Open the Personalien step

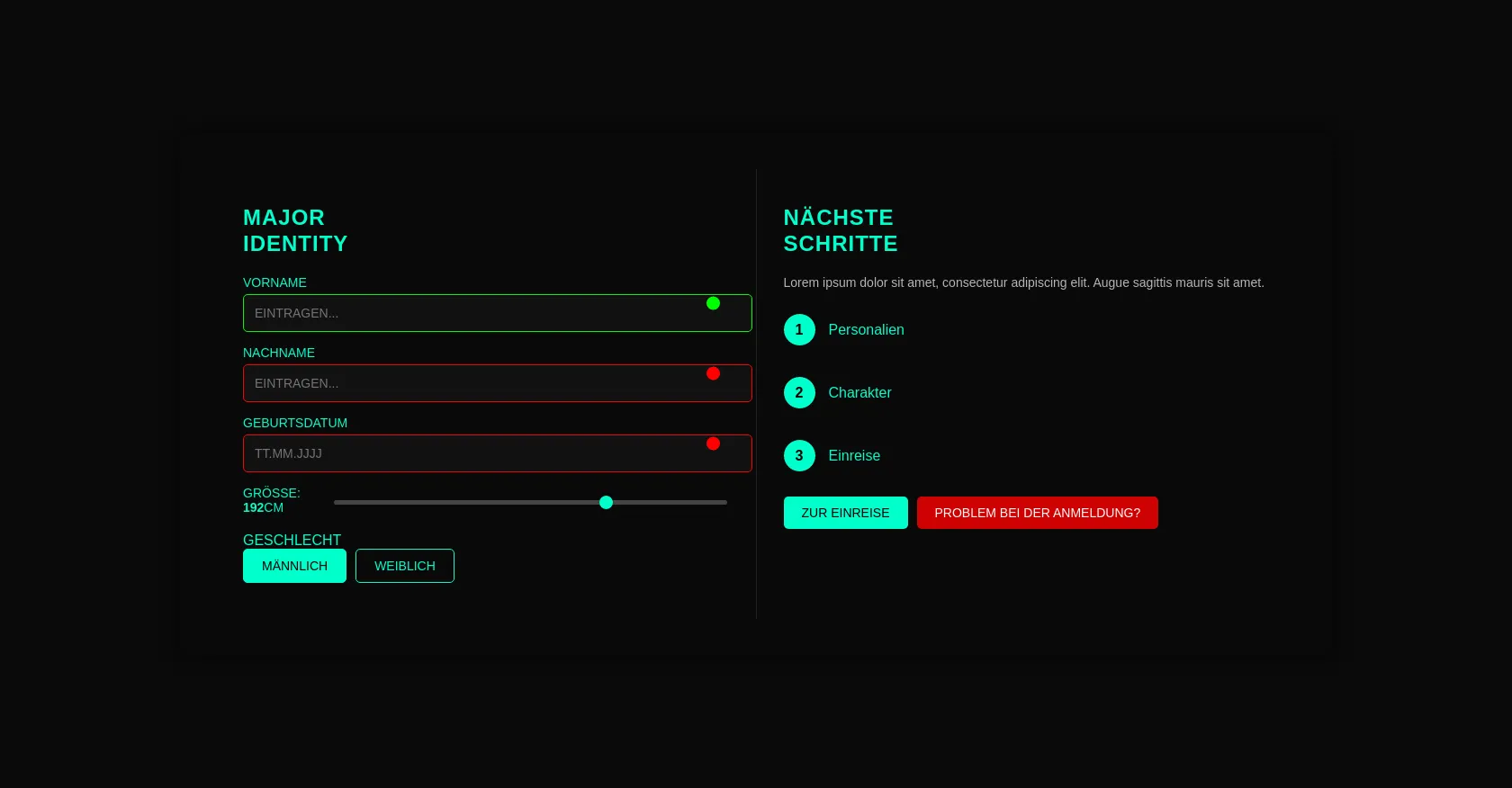pos(866,330)
